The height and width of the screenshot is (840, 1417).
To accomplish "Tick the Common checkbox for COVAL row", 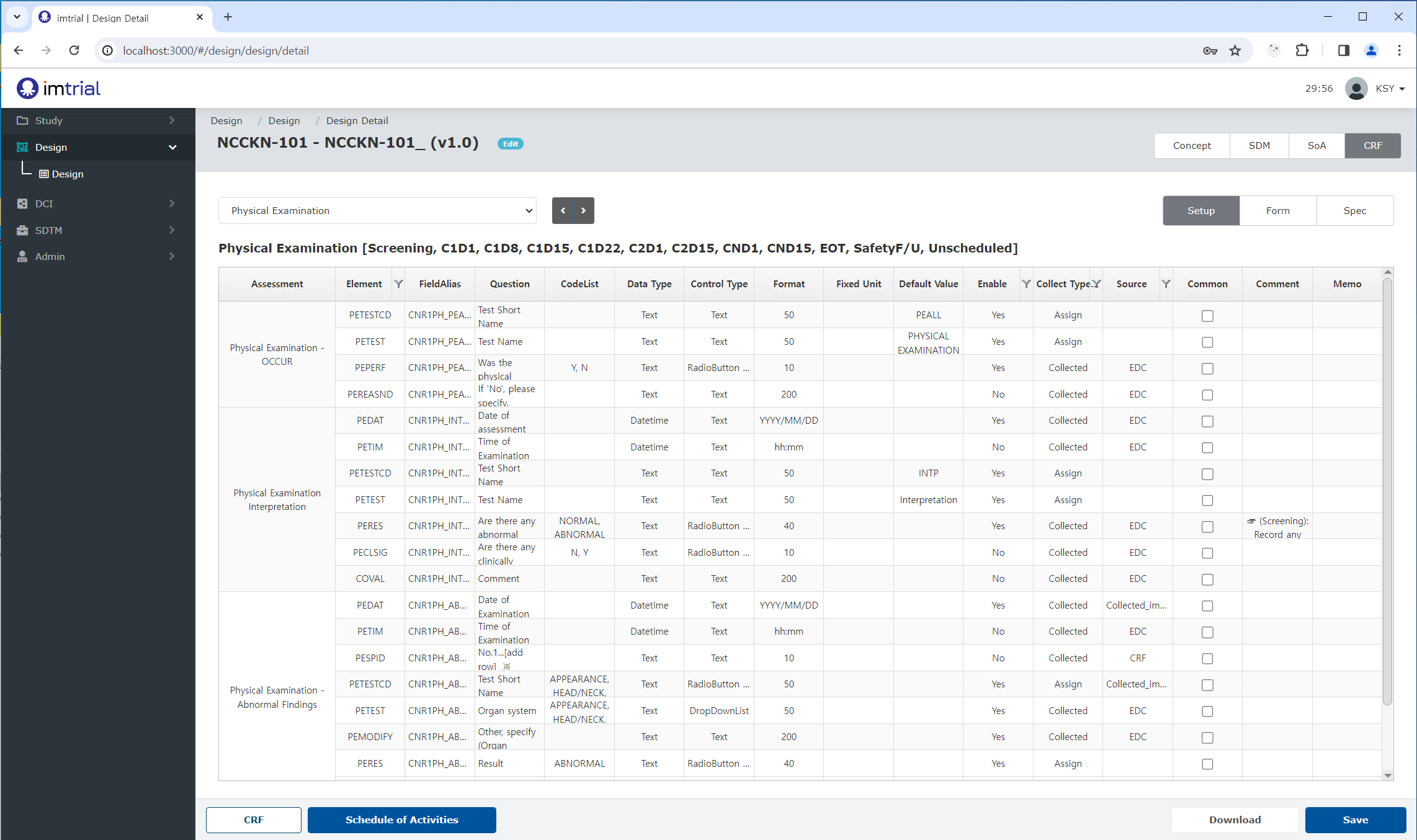I will coord(1207,579).
